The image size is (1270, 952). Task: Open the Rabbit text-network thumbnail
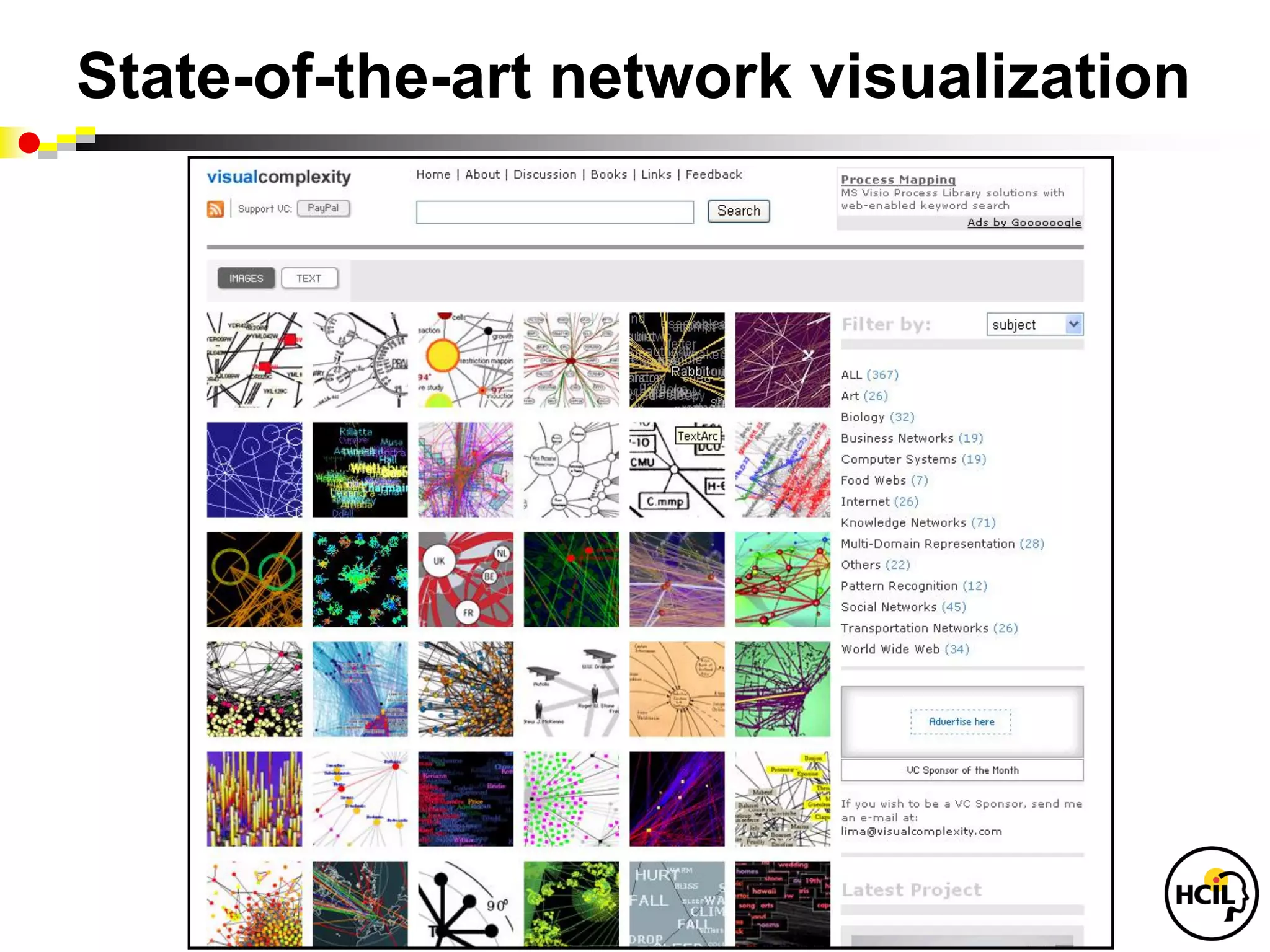coord(677,360)
